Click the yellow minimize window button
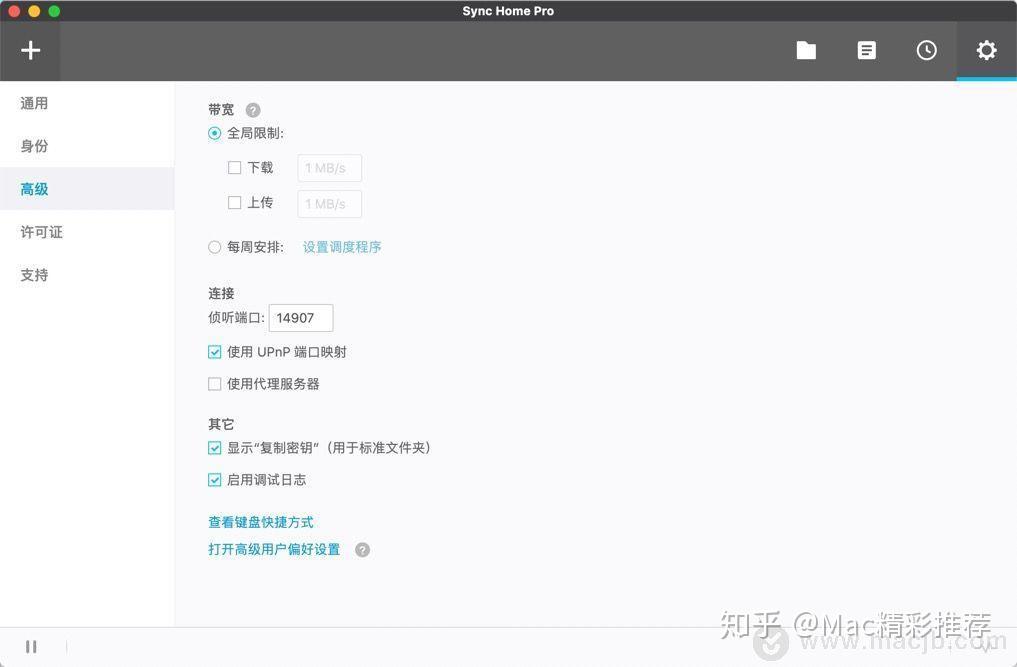The width and height of the screenshot is (1017, 667). click(34, 11)
